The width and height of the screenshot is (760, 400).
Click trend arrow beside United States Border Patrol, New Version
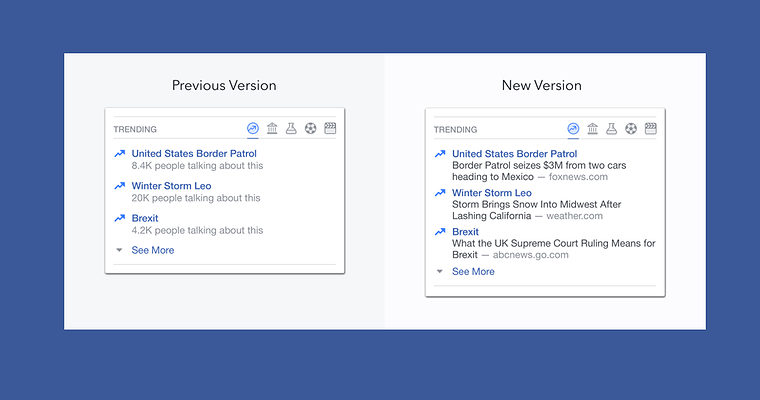(440, 154)
